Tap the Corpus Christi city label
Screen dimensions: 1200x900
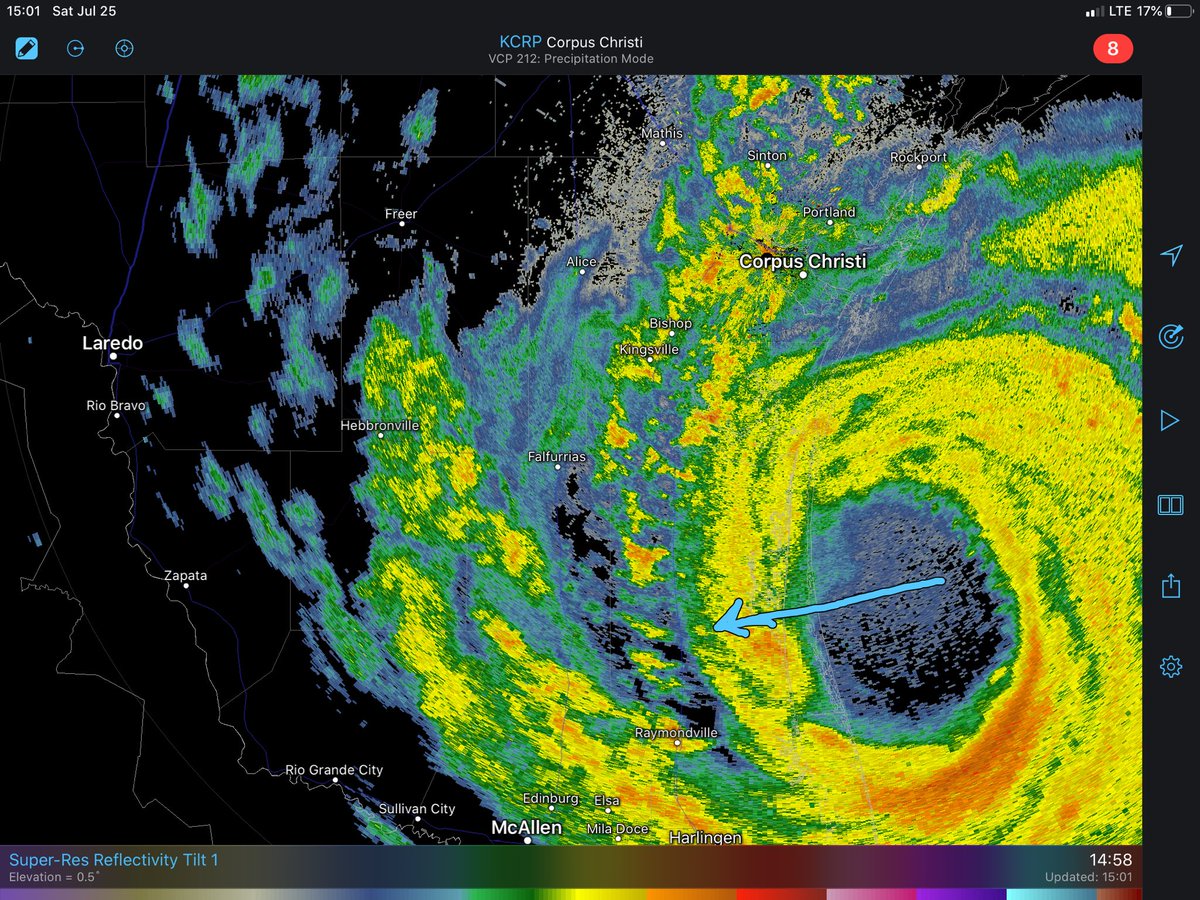coord(802,262)
